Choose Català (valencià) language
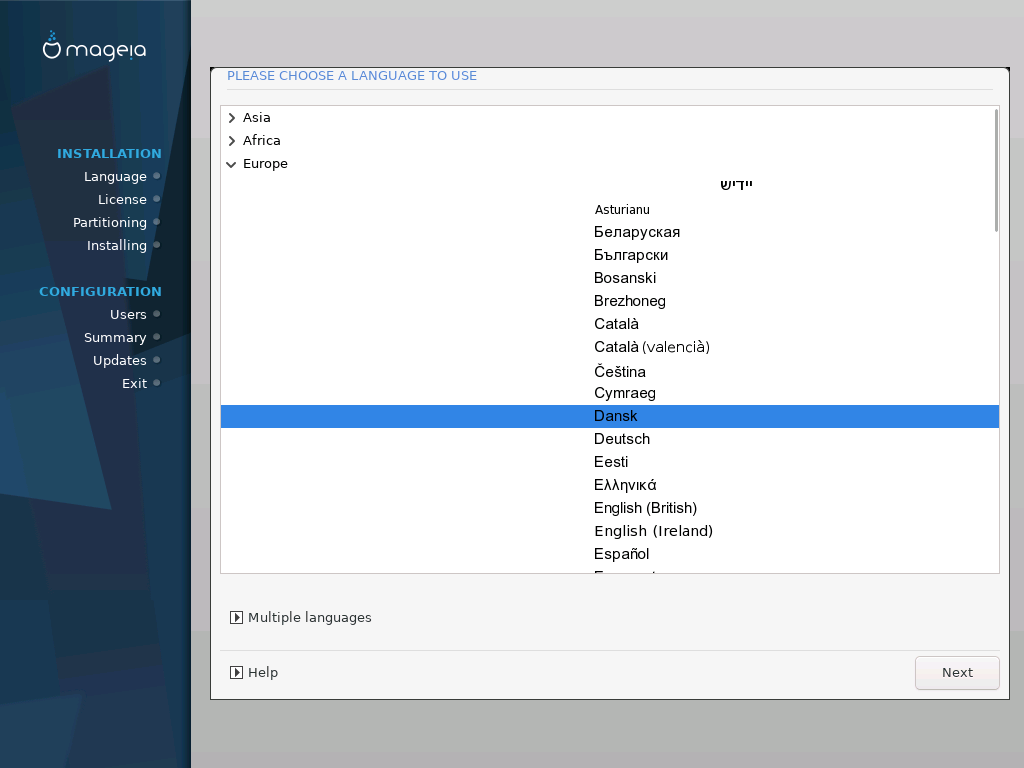 [x=609, y=347]
